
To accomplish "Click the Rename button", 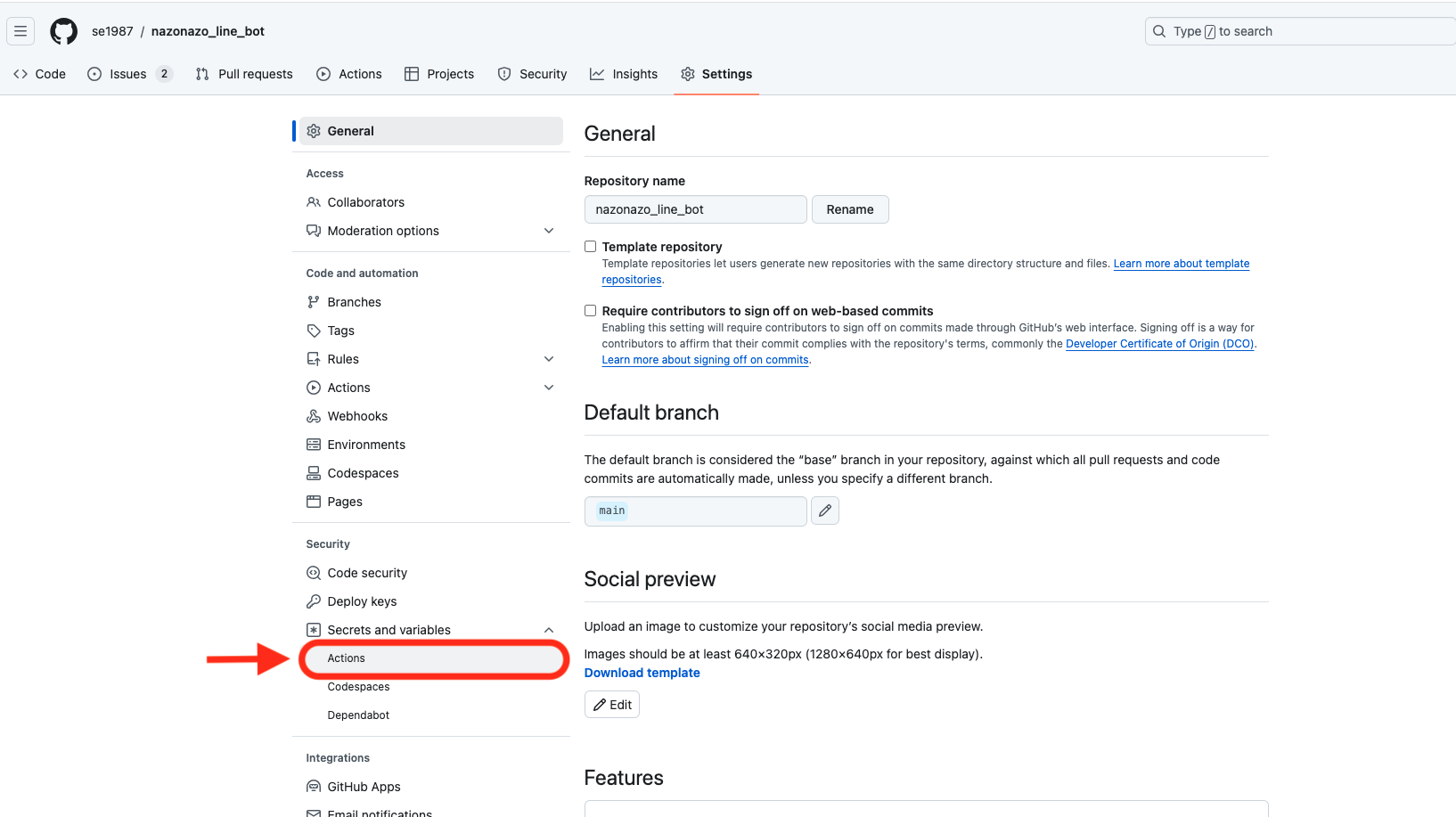I will [x=850, y=209].
